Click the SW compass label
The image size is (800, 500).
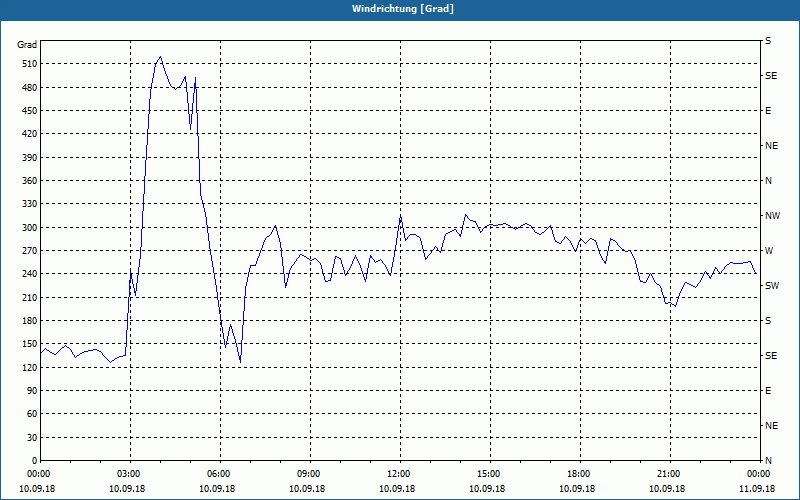(x=772, y=286)
